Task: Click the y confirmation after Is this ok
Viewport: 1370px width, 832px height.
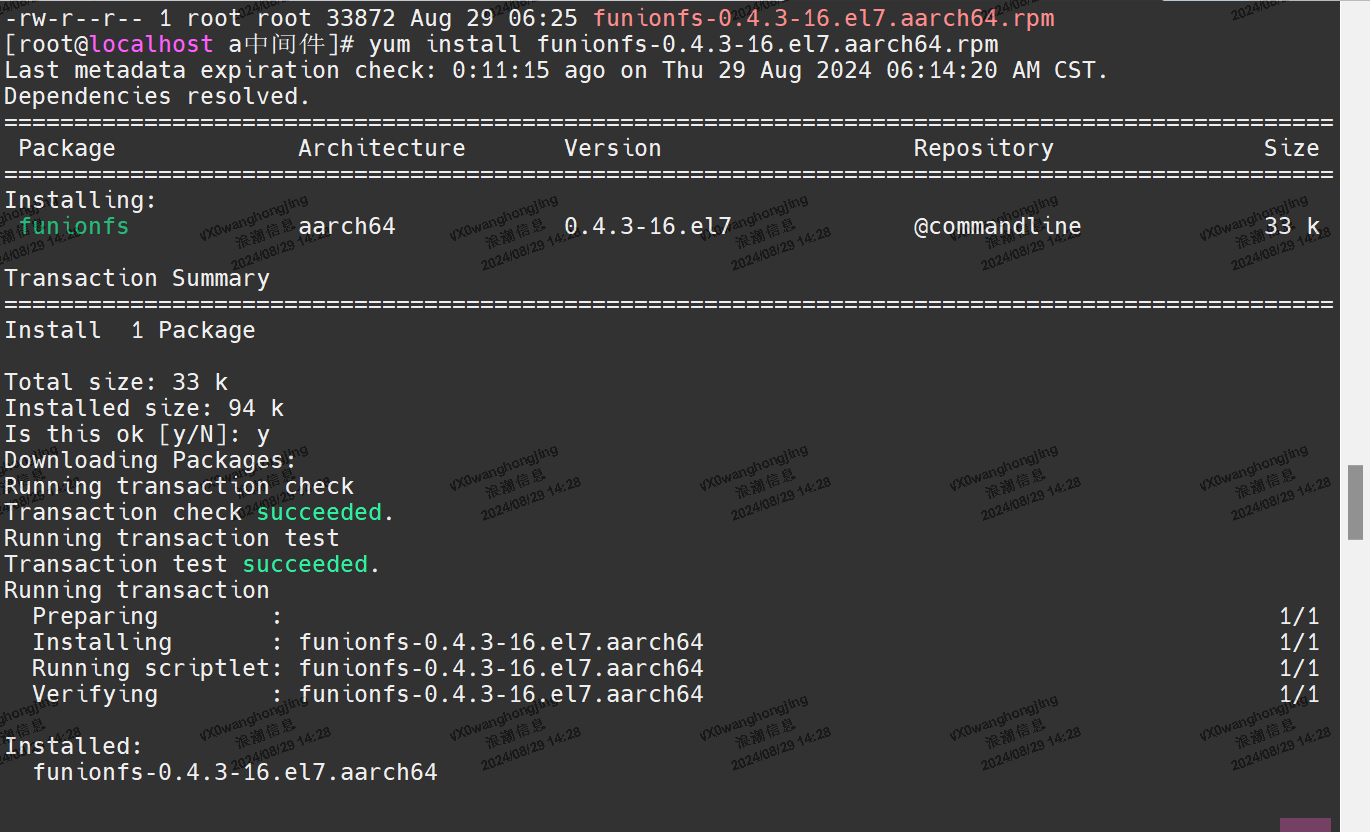Action: (262, 433)
